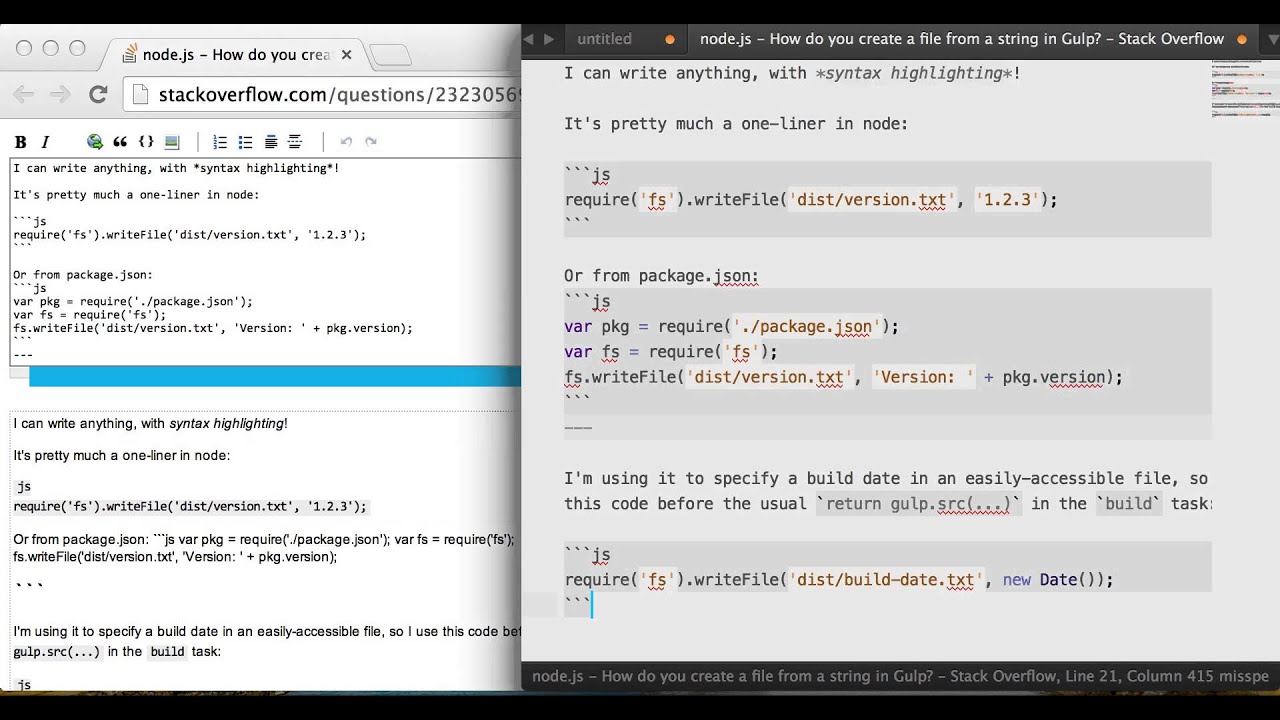1280x720 pixels.
Task: Close the node.js Chrome tab
Action: coord(346,54)
